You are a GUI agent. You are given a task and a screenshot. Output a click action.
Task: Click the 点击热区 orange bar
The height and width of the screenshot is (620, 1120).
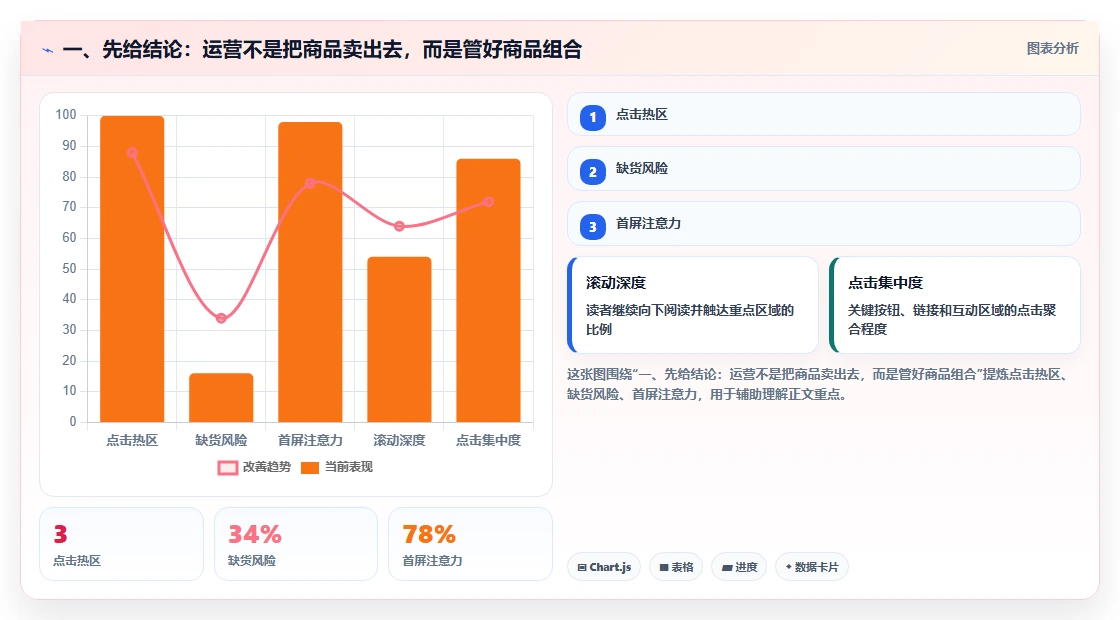coord(132,269)
